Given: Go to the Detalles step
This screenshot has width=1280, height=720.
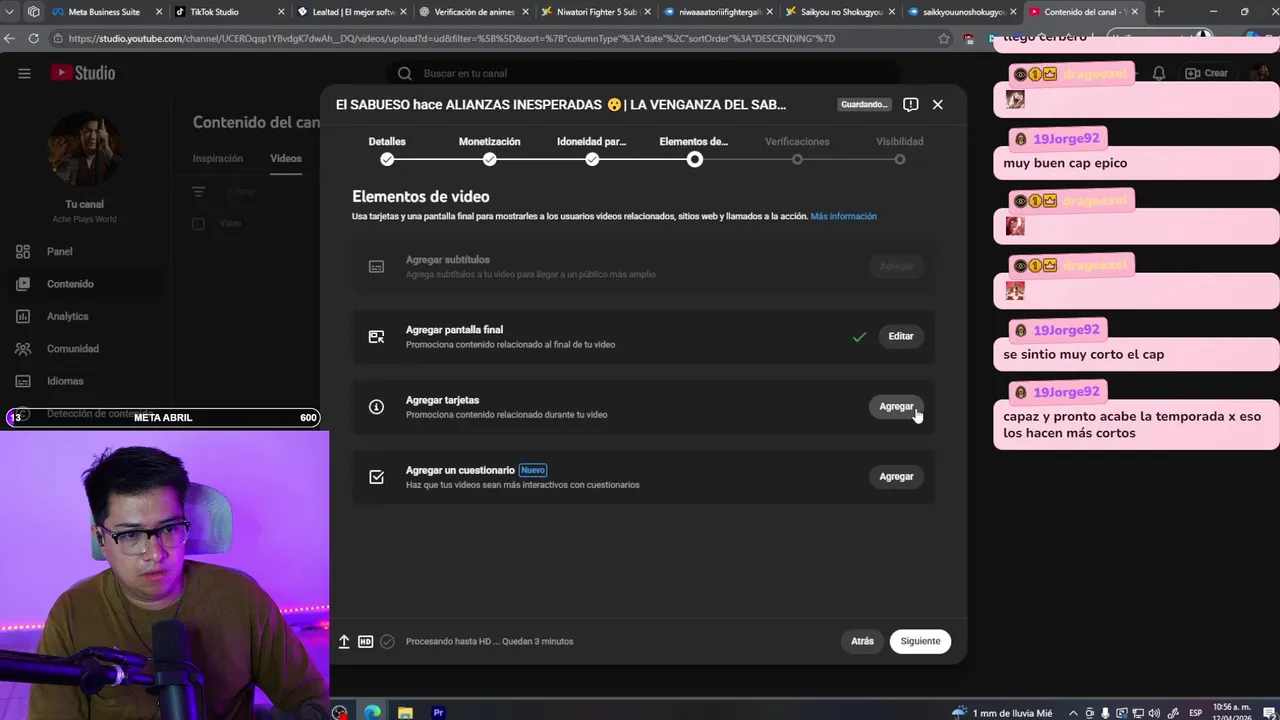Looking at the screenshot, I should pos(387,150).
